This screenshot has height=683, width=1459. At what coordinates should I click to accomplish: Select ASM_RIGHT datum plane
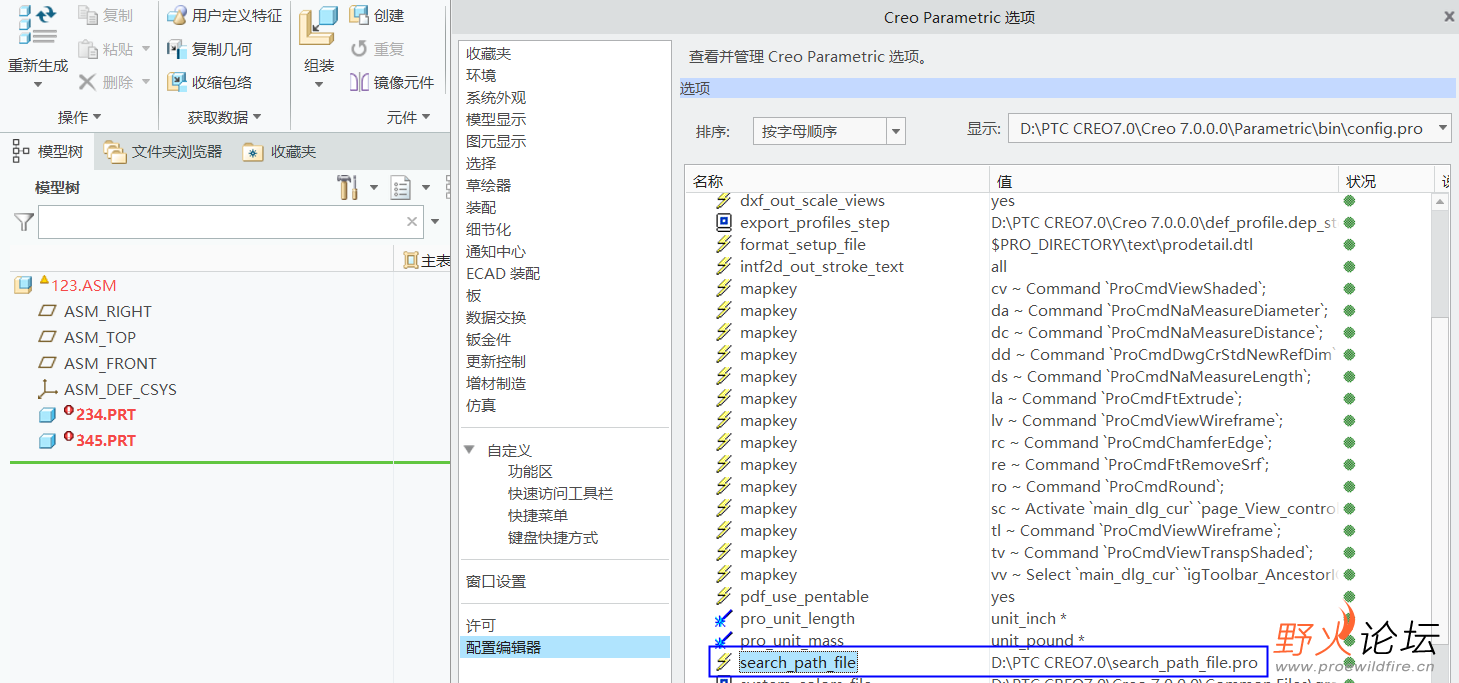point(108,311)
